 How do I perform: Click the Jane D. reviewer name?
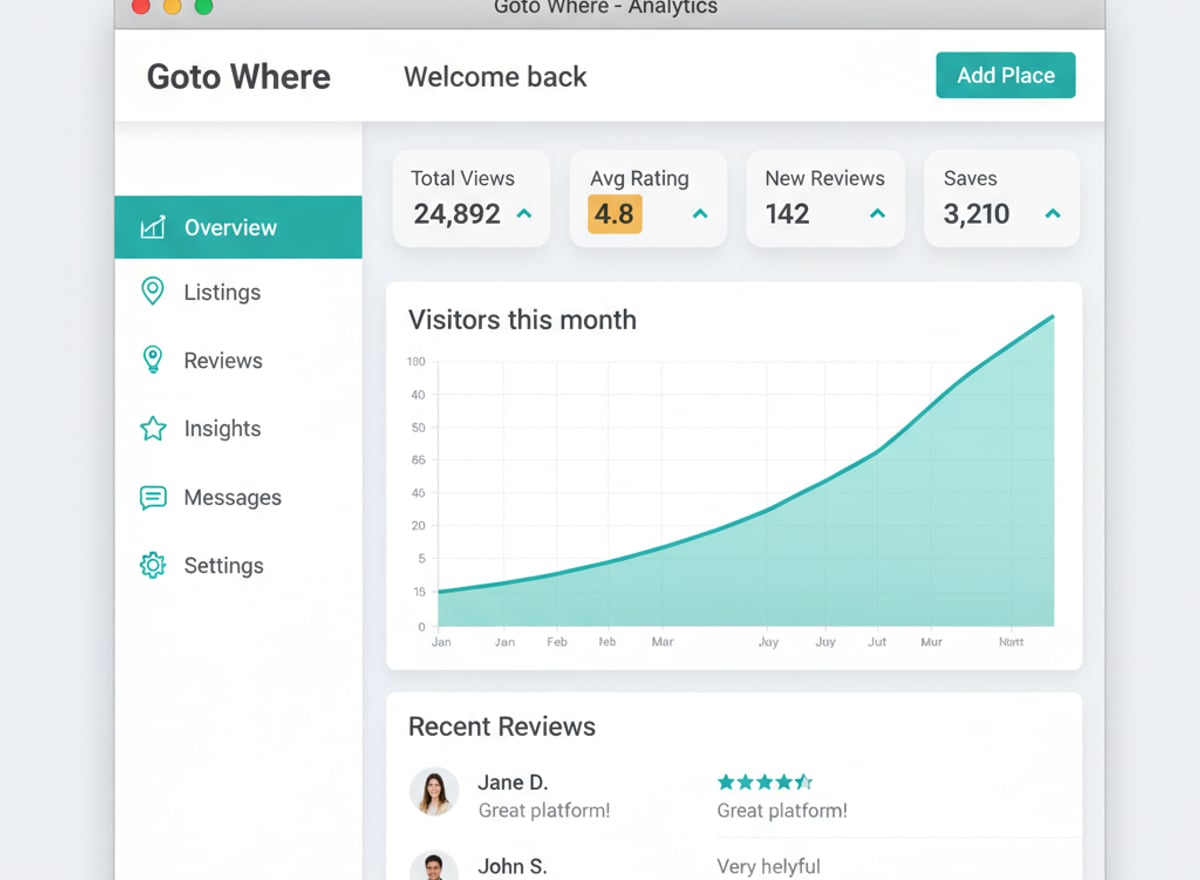click(513, 783)
